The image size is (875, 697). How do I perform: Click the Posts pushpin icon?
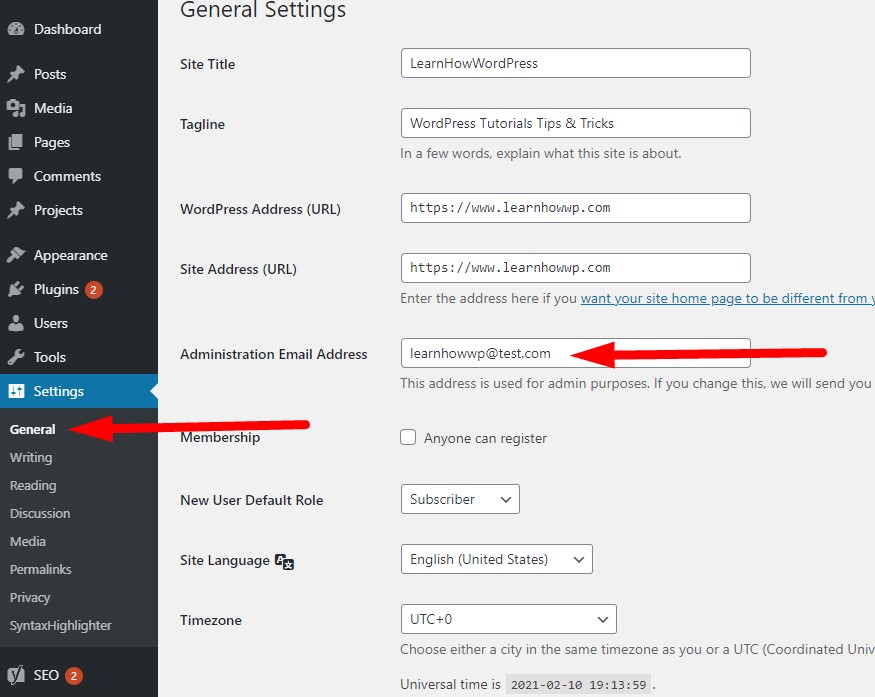[x=16, y=74]
